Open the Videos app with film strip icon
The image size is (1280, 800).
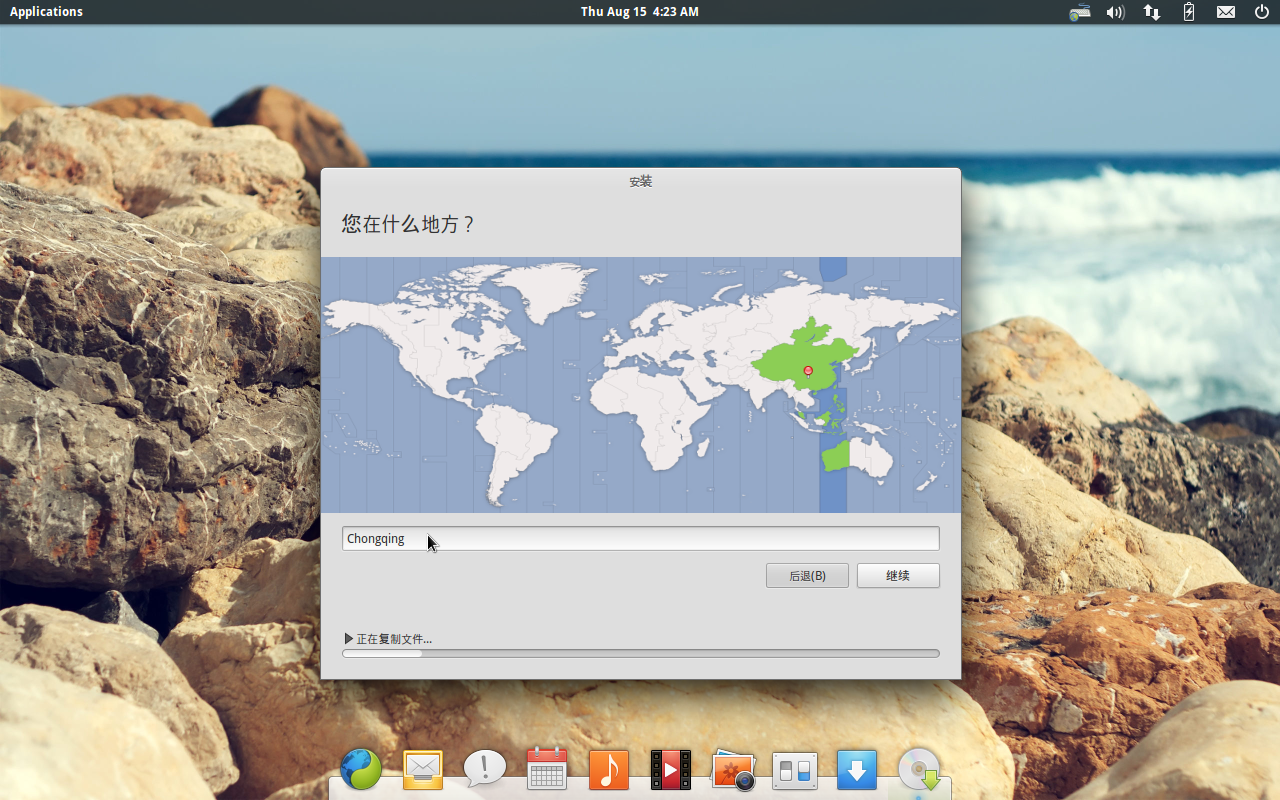[671, 769]
